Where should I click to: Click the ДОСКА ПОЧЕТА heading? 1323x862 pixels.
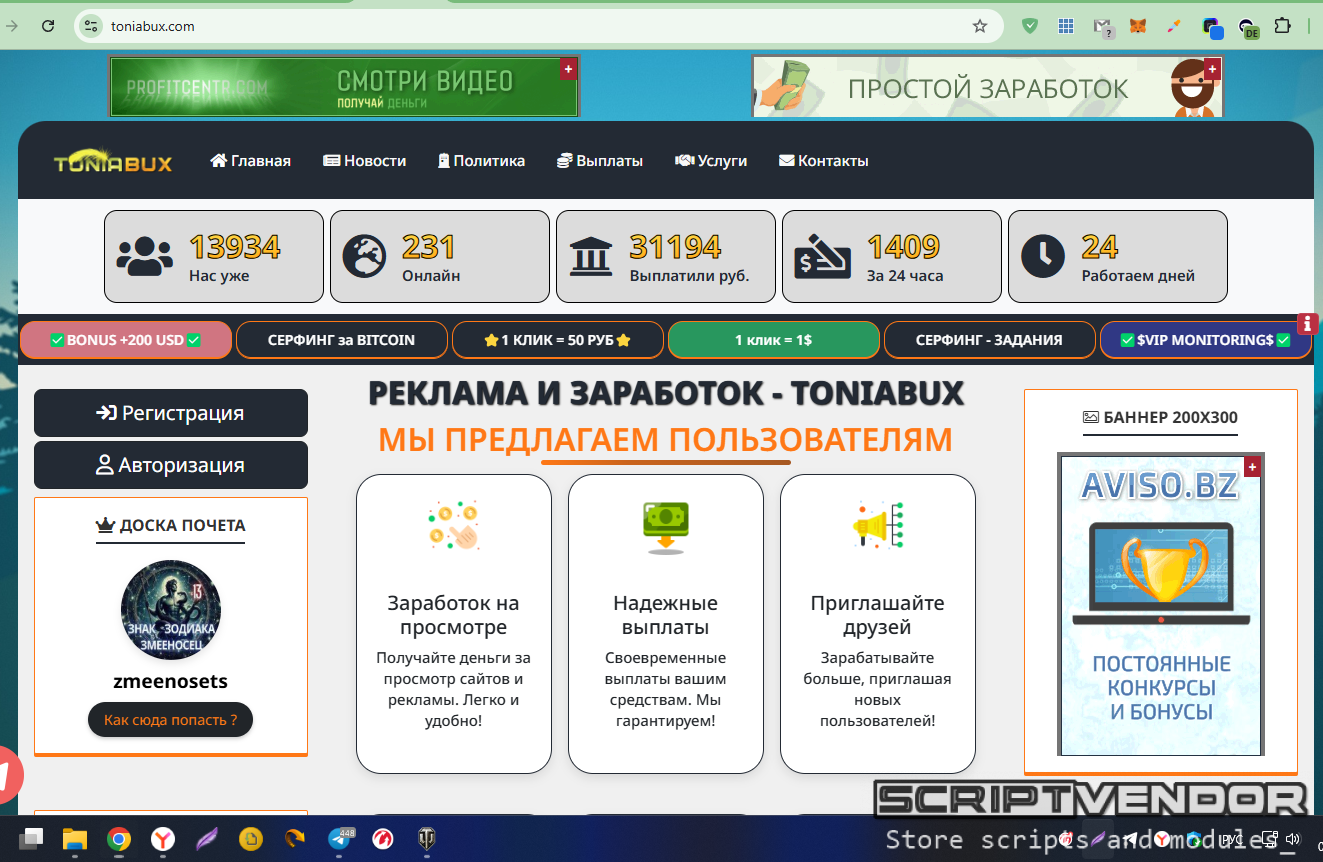click(171, 525)
